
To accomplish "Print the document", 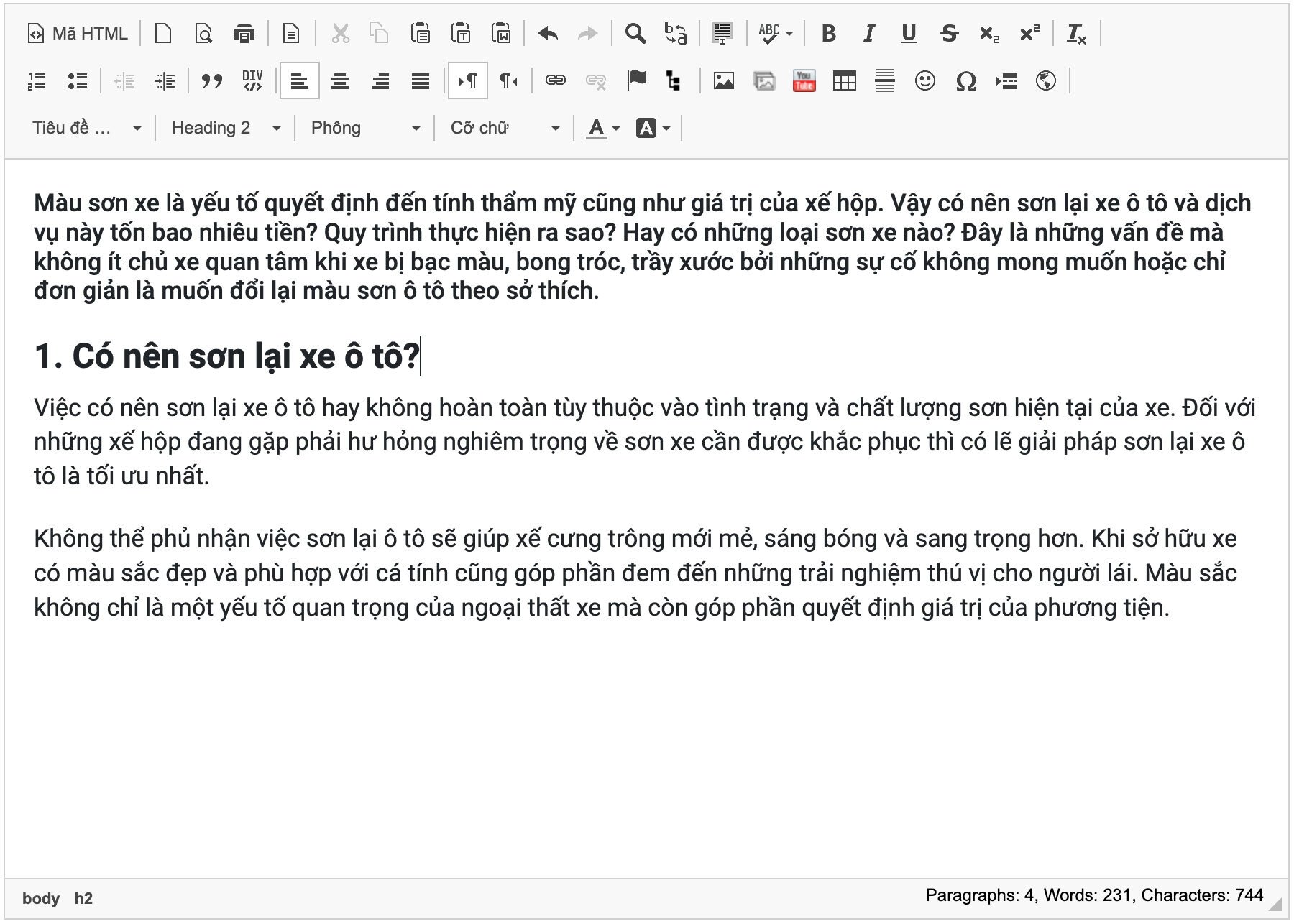I will click(x=244, y=34).
